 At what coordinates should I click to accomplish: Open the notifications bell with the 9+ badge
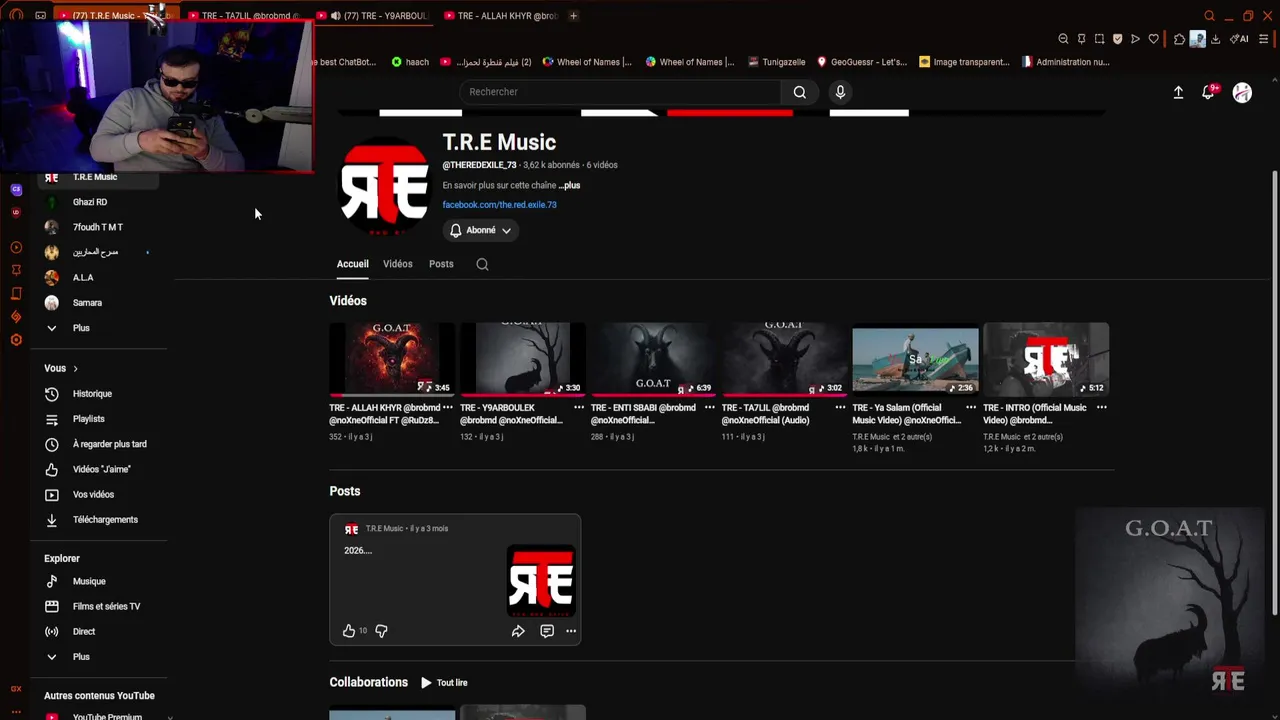1209,92
